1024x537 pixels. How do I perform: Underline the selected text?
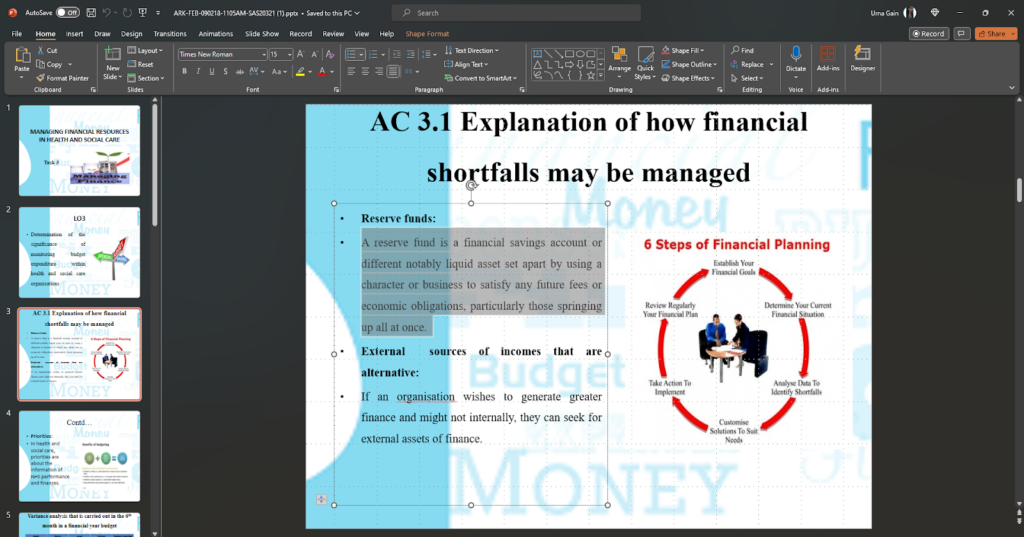point(213,71)
